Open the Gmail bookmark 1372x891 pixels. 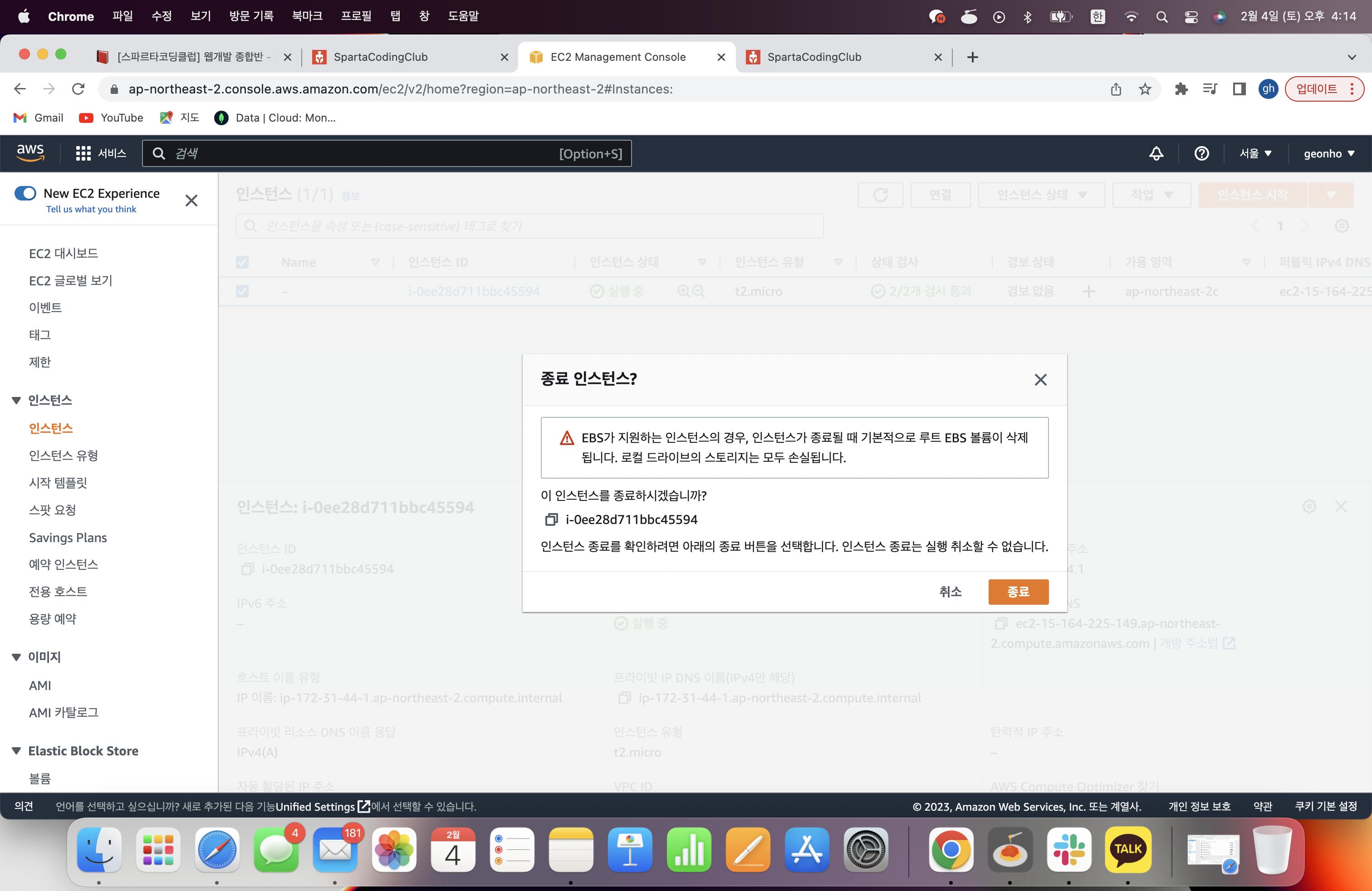pyautogui.click(x=38, y=117)
